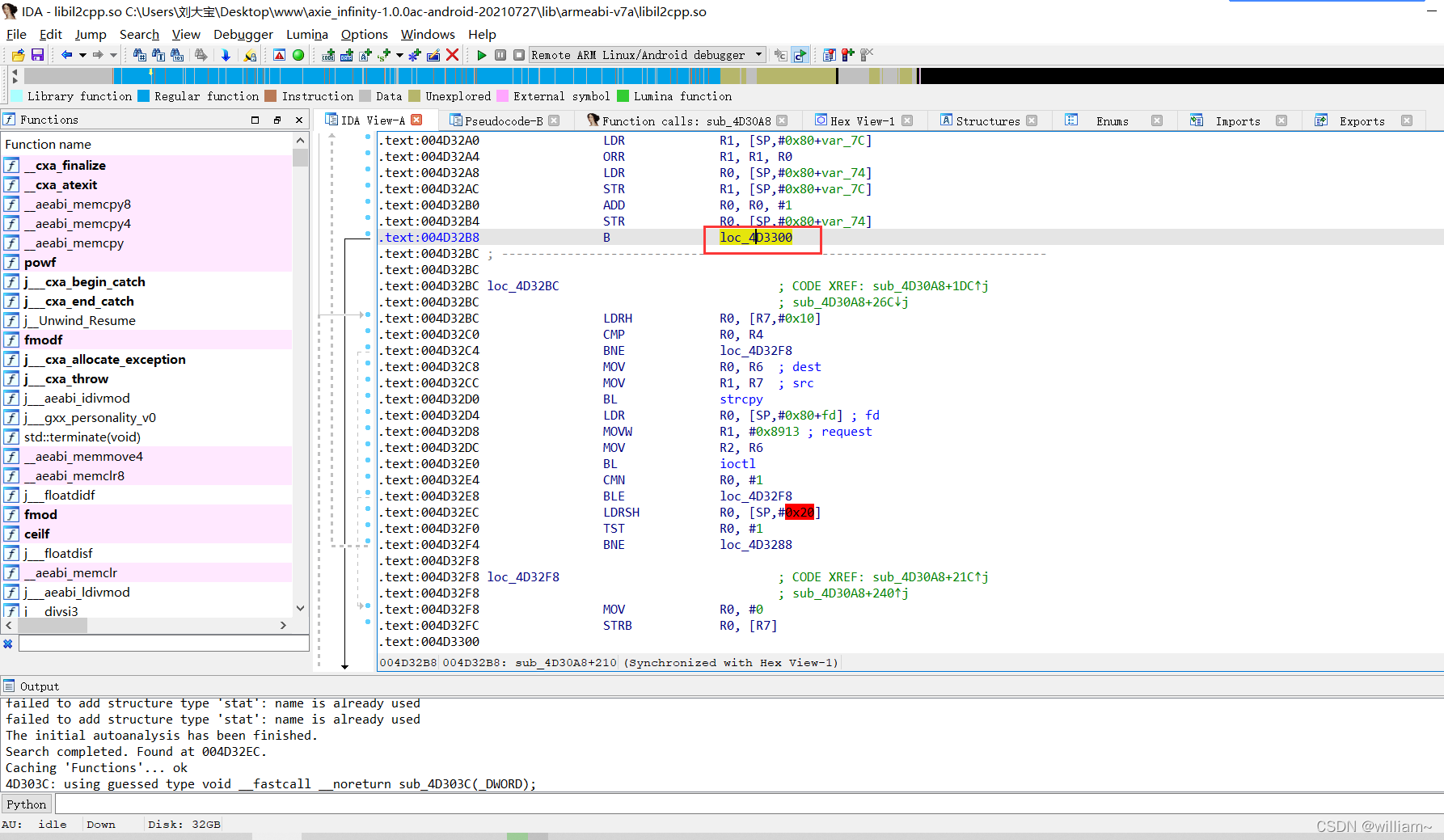1444x840 pixels.
Task: Click the blue asterisk-plus toolbar icon
Action: pyautogui.click(x=415, y=55)
